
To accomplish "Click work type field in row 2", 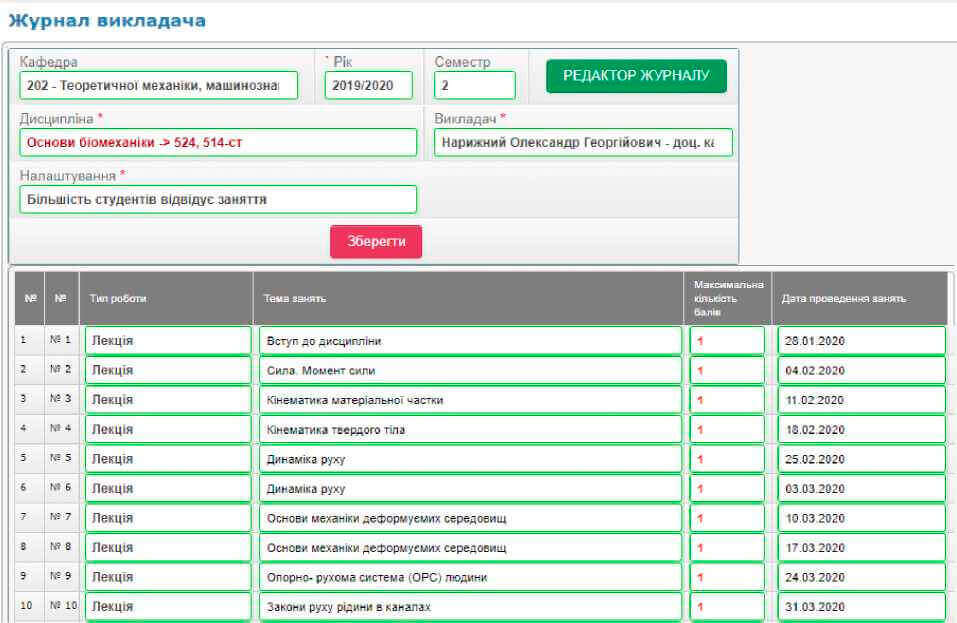I will [168, 370].
